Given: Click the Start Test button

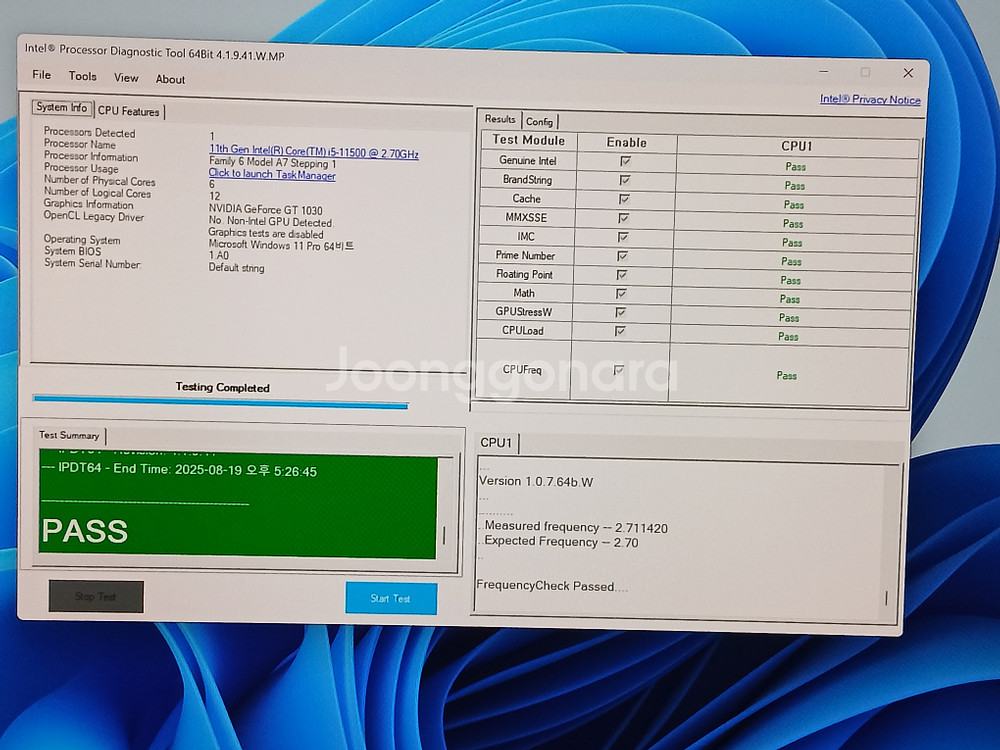Looking at the screenshot, I should (x=391, y=598).
